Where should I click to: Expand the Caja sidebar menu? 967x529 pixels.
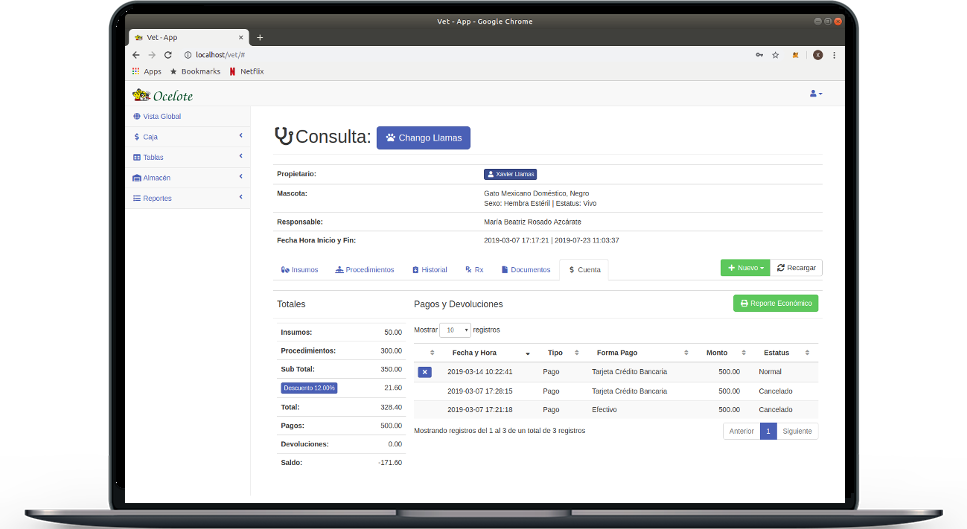click(x=187, y=137)
